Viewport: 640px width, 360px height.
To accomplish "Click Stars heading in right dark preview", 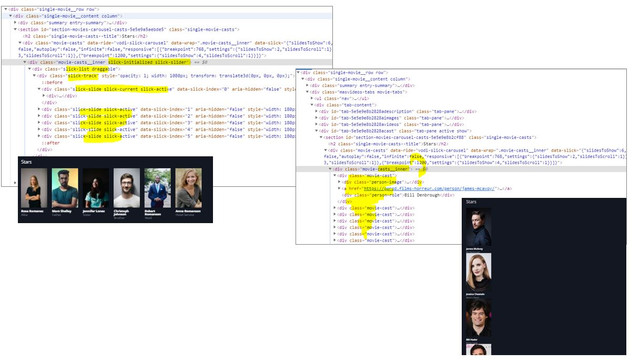I will point(471,202).
